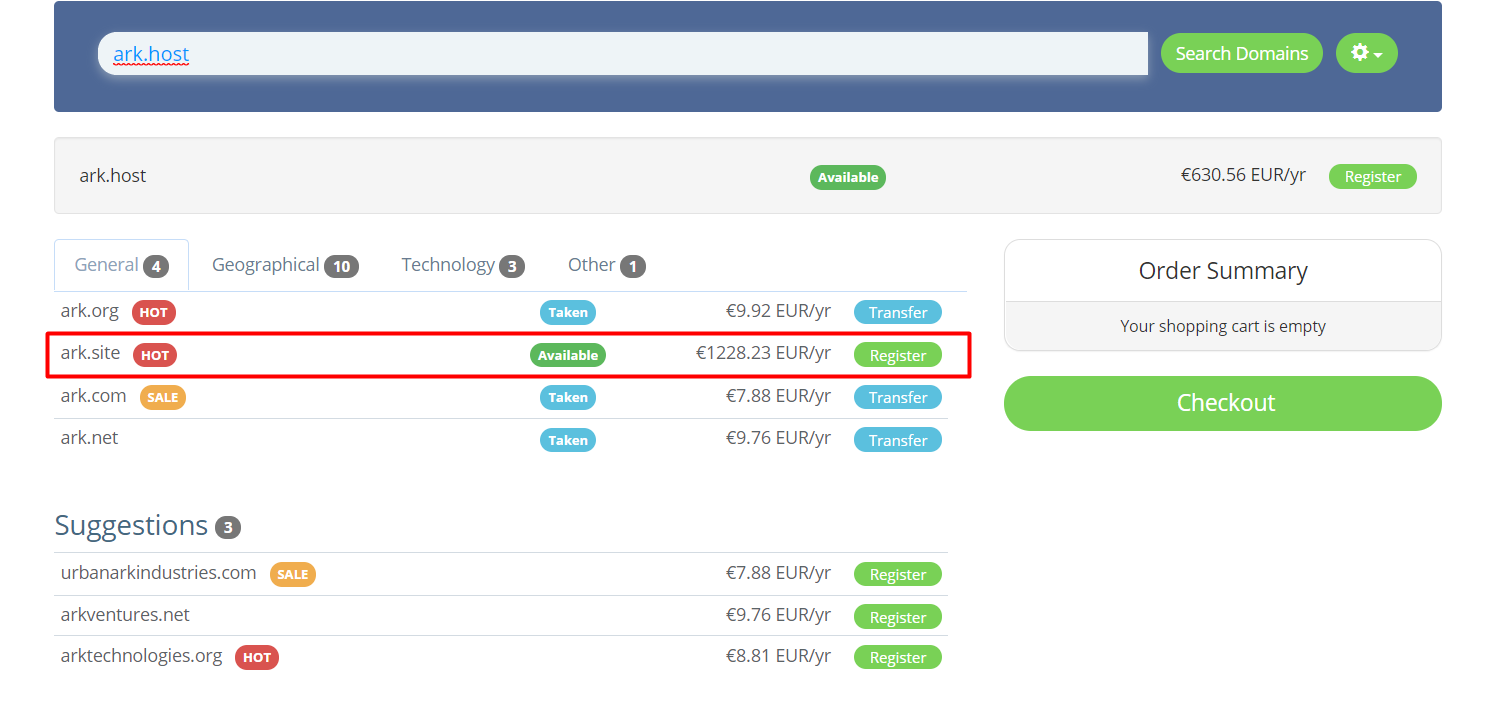Screen dimensions: 1486x712
Task: Open the search settings gear dropdown
Action: click(1366, 53)
